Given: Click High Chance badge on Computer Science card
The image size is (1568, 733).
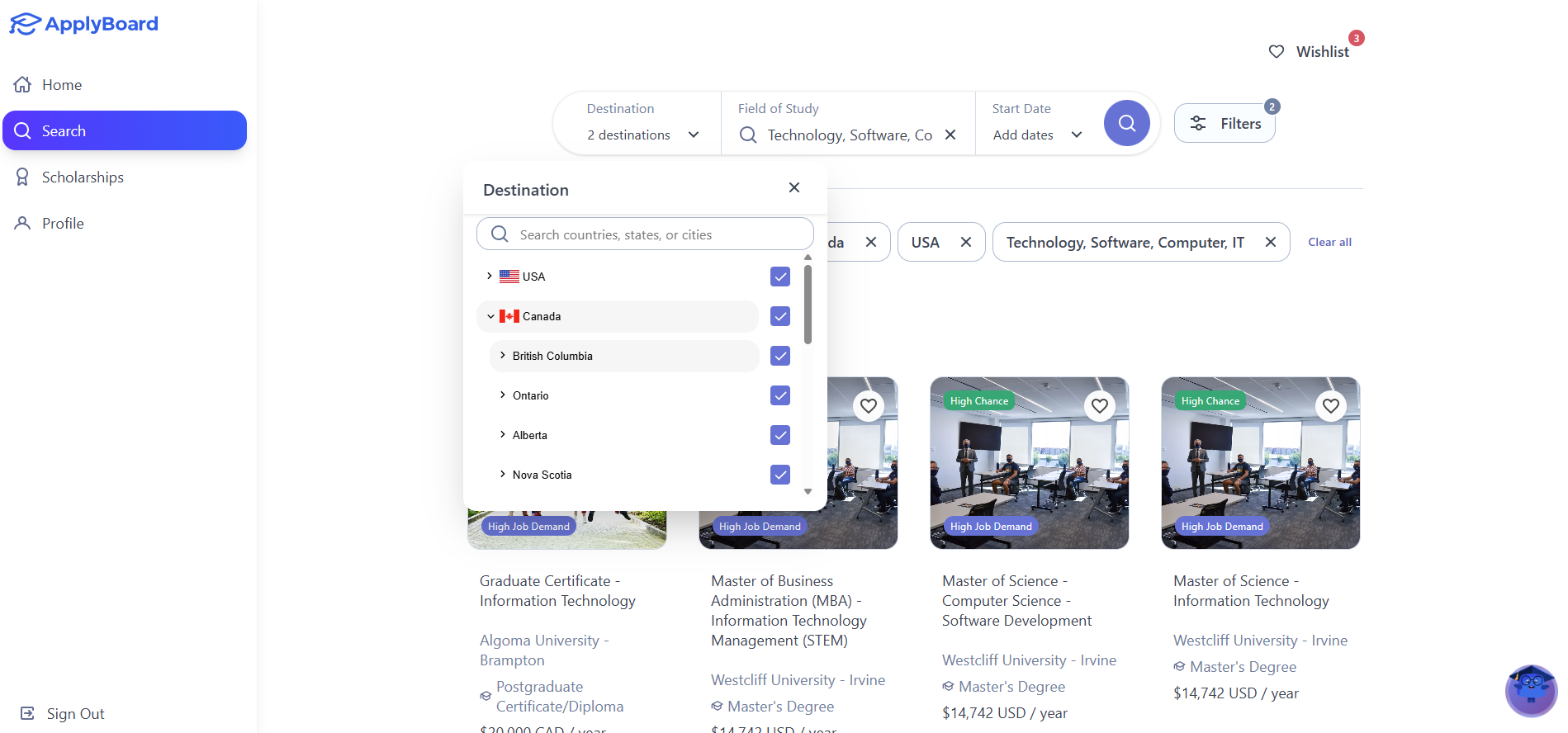Looking at the screenshot, I should click(979, 401).
